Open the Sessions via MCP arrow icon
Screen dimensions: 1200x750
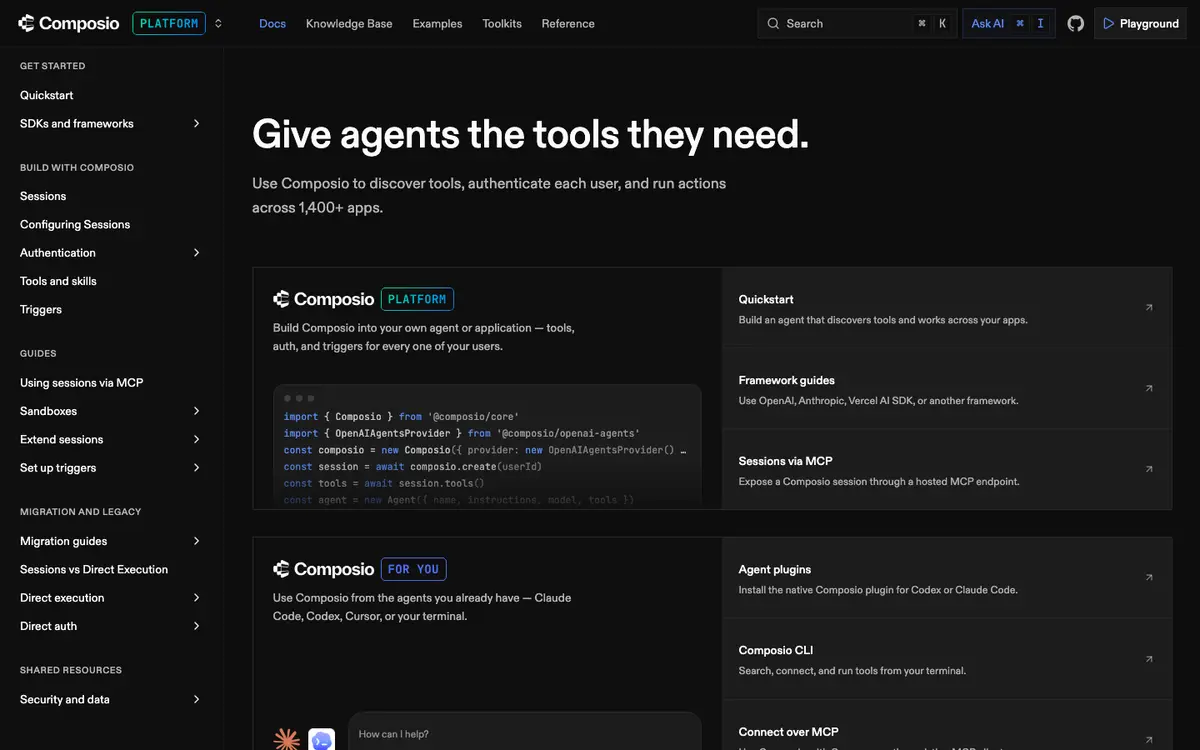coord(1149,469)
